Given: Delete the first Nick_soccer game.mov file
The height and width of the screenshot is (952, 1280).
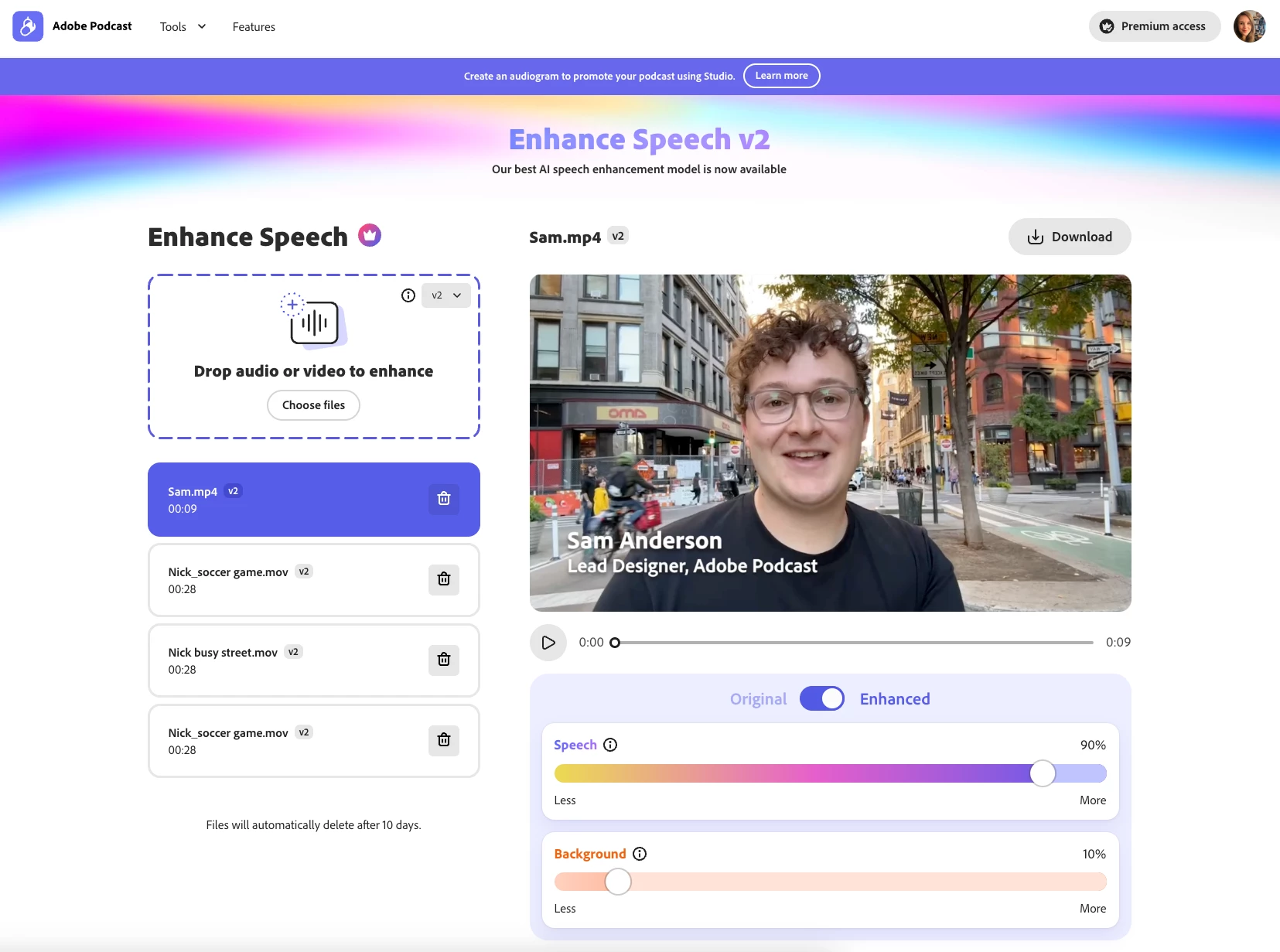Looking at the screenshot, I should point(444,579).
